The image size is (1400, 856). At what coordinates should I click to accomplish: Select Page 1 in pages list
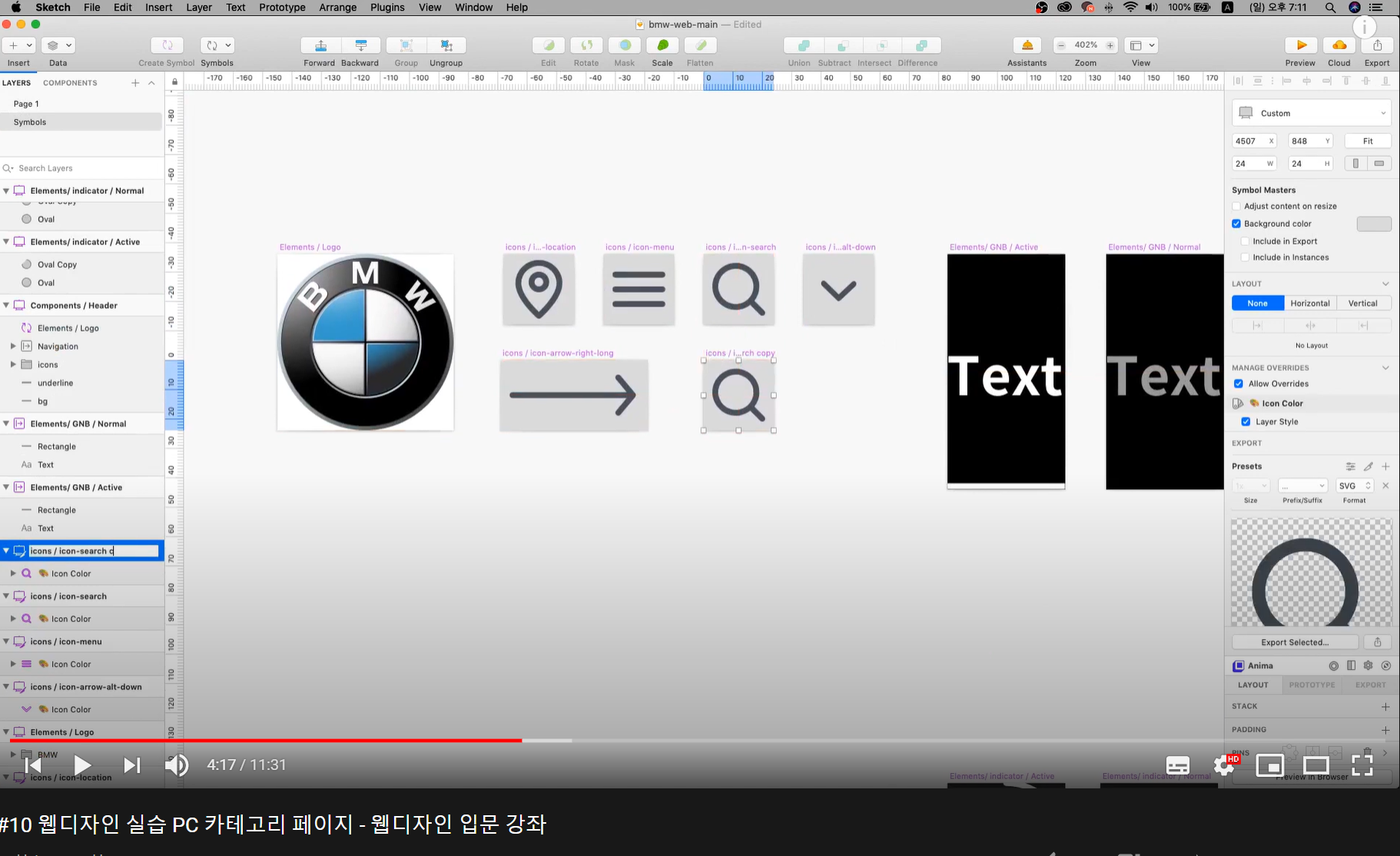coord(81,104)
